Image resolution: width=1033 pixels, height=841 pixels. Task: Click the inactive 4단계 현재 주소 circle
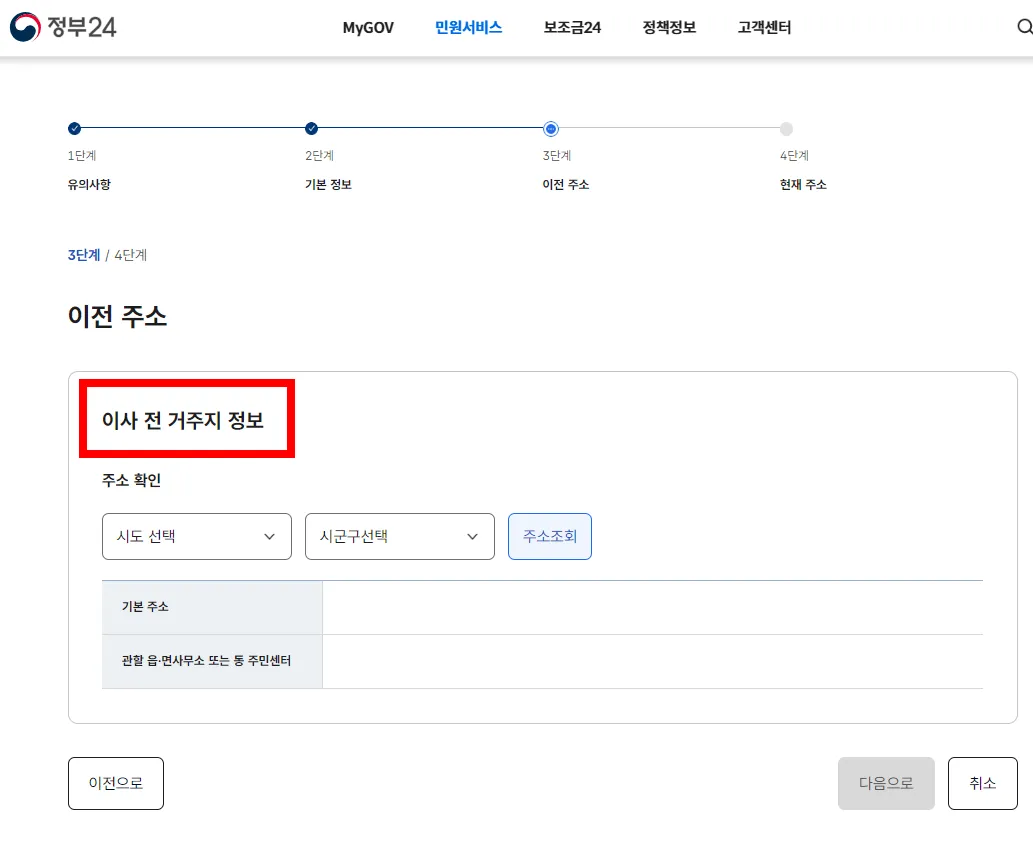point(786,128)
